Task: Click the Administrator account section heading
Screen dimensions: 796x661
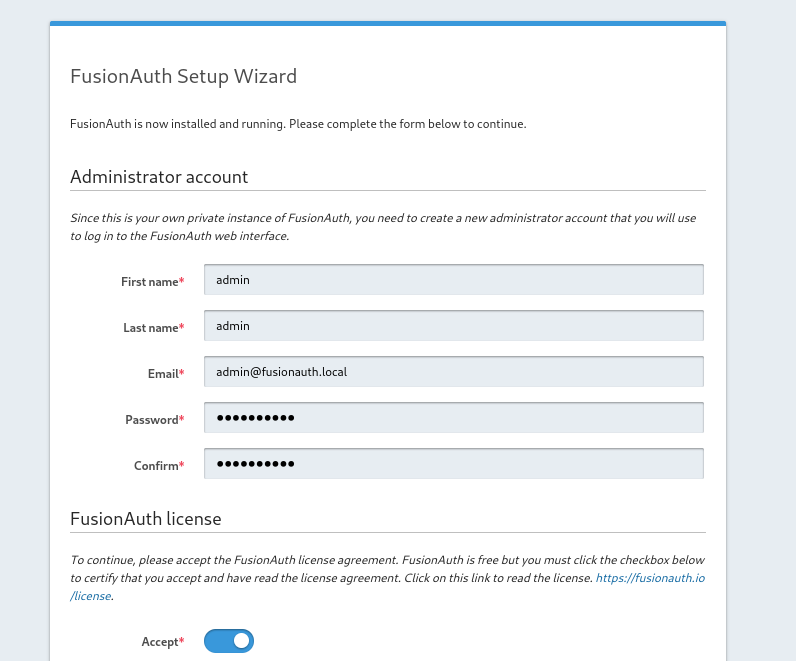Action: 159,177
